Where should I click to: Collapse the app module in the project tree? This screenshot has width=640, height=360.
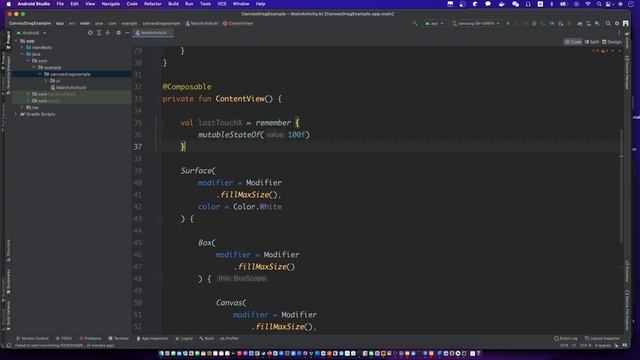(17, 41)
